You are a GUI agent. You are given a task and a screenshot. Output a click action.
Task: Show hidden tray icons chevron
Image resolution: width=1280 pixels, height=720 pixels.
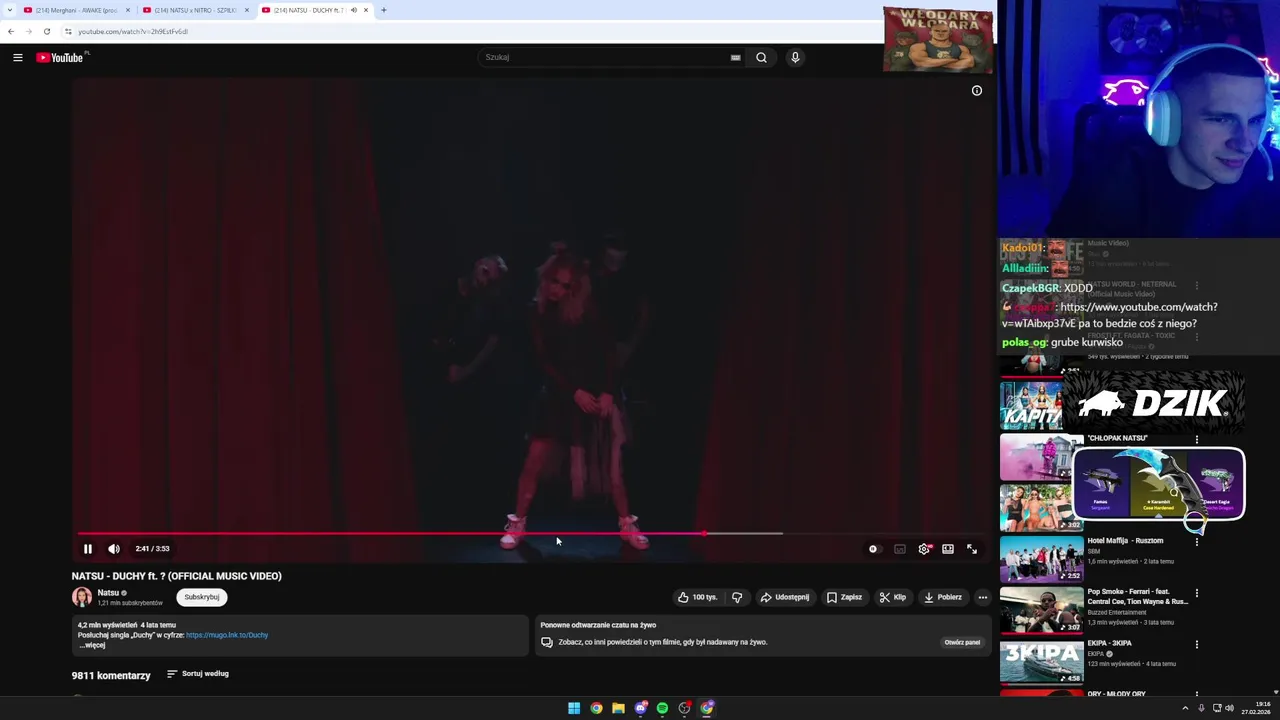pyautogui.click(x=1185, y=708)
